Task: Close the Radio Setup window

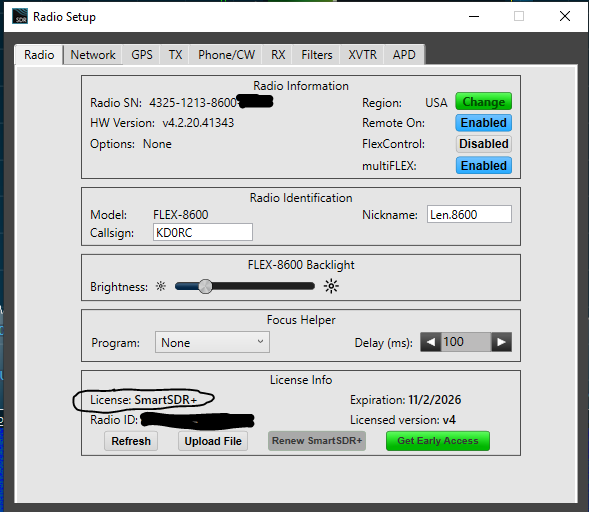Action: 565,16
